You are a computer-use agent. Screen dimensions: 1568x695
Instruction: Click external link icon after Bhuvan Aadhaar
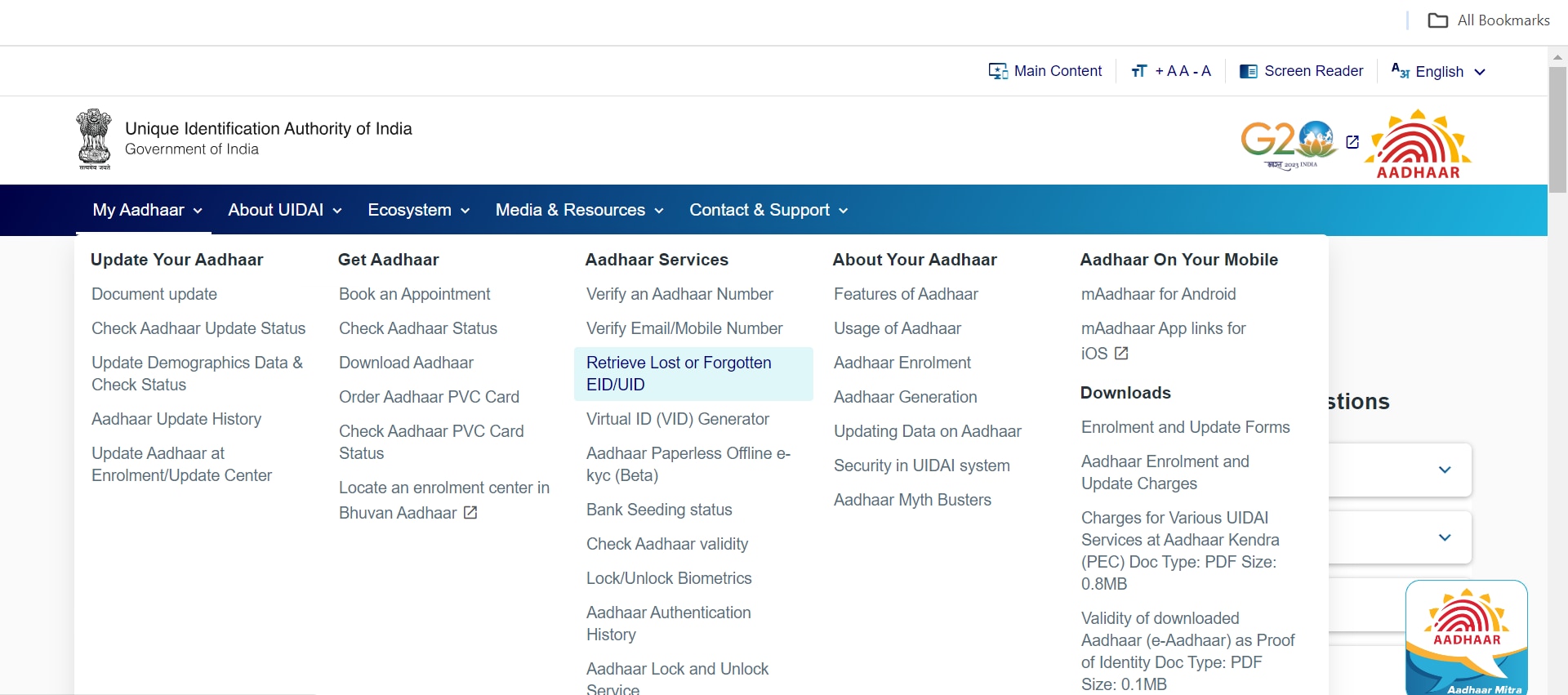pyautogui.click(x=470, y=513)
